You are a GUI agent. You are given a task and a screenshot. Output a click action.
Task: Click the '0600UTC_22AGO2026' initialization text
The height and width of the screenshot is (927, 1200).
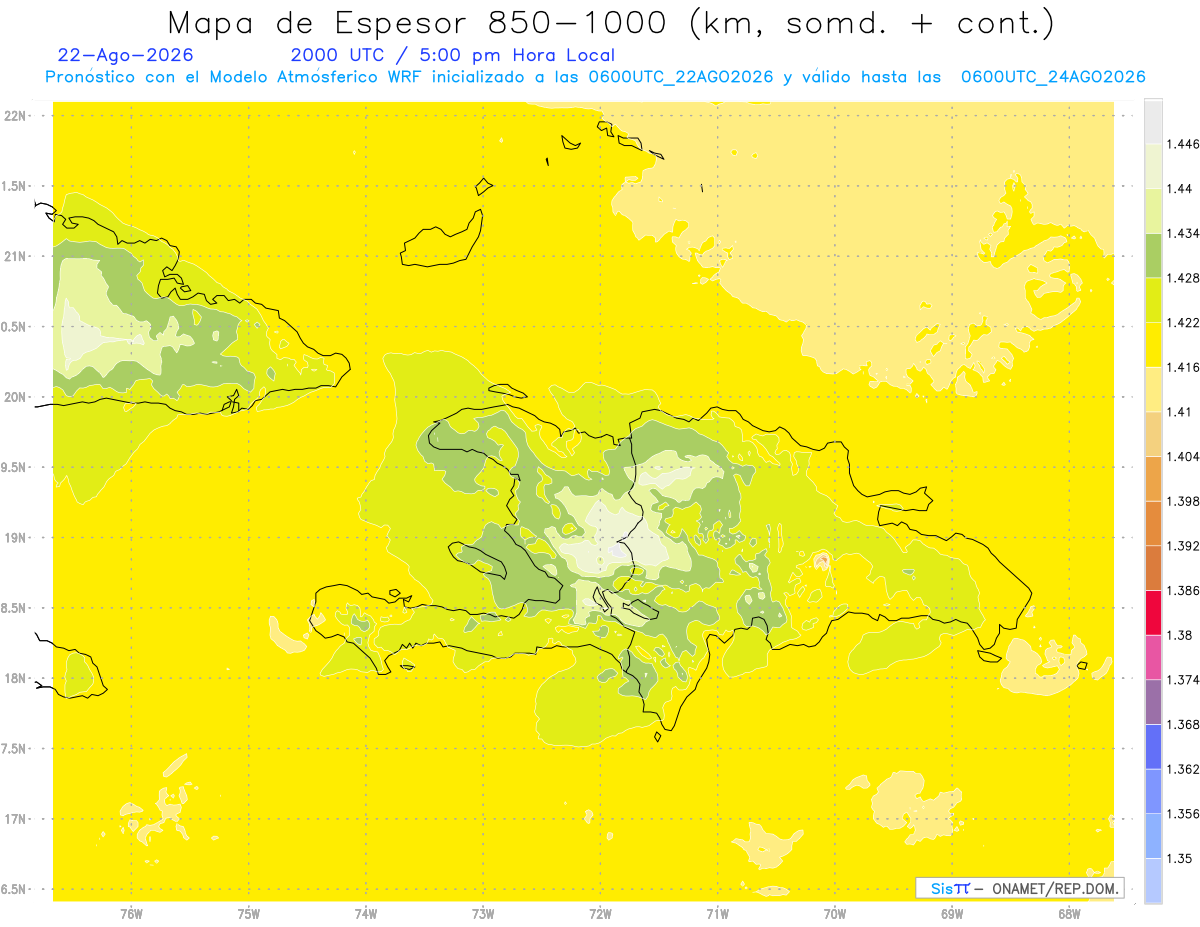pyautogui.click(x=681, y=77)
